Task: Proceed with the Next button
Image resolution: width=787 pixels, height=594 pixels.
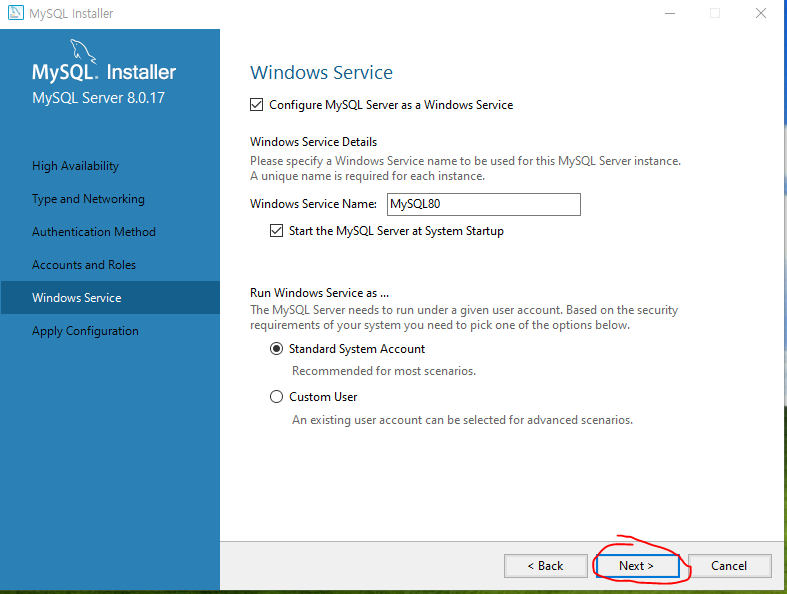Action: 637,566
